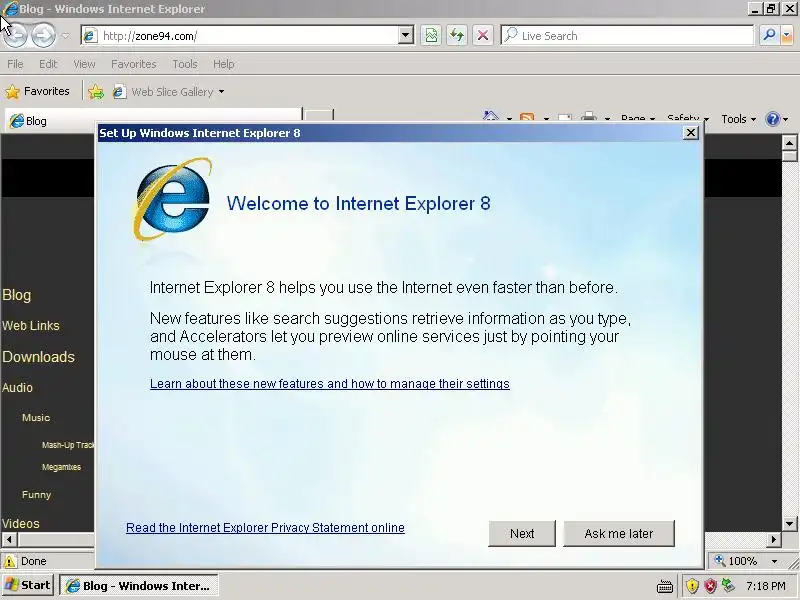
Task: Click the 7:18 PM system clock
Action: [x=765, y=586]
